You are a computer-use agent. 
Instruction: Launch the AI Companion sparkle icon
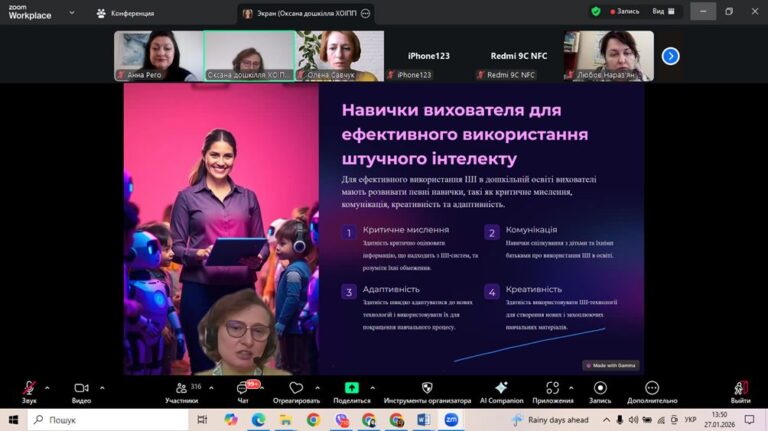pos(501,388)
